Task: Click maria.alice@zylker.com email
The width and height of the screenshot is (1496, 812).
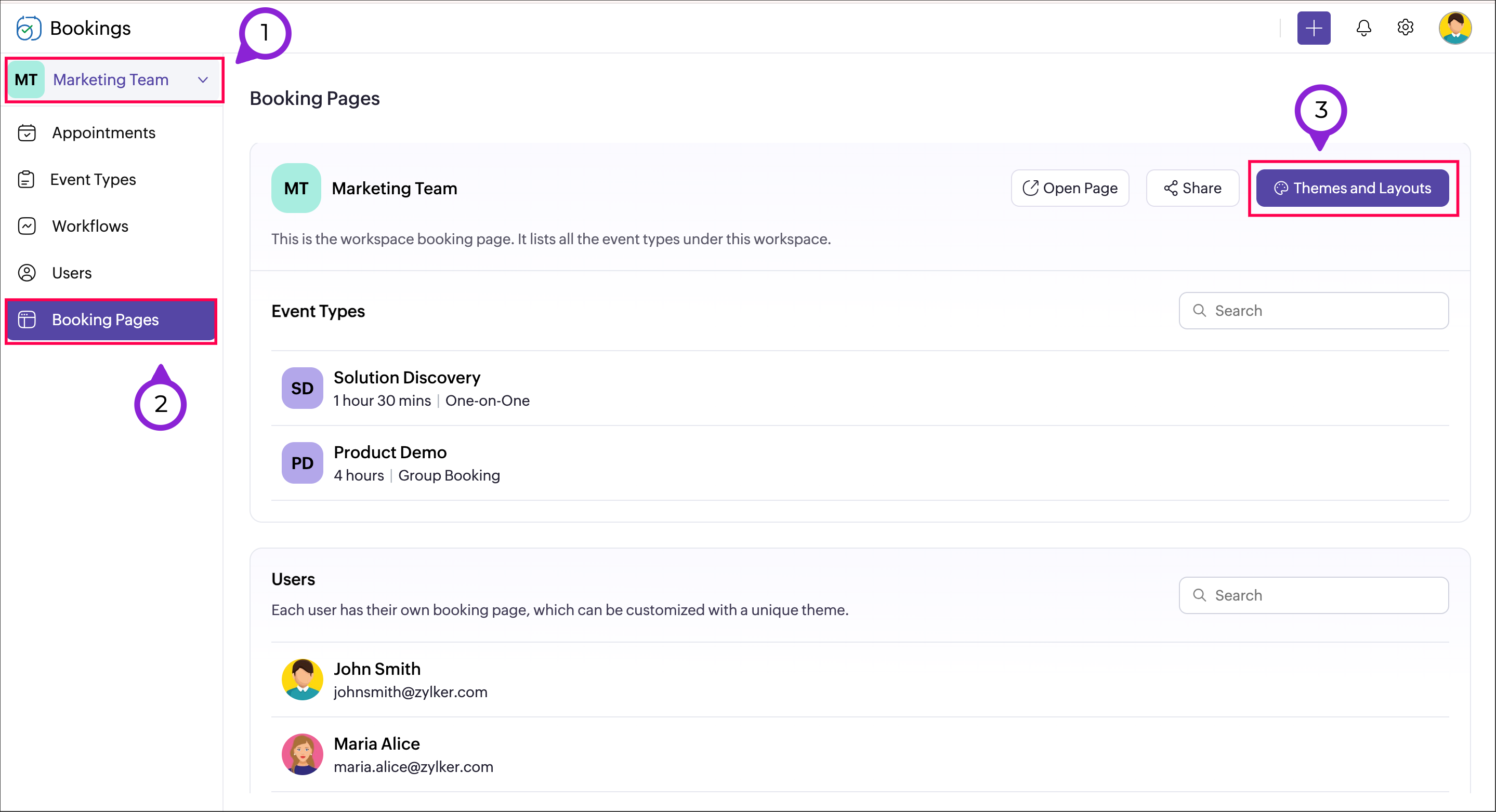Action: click(x=413, y=767)
